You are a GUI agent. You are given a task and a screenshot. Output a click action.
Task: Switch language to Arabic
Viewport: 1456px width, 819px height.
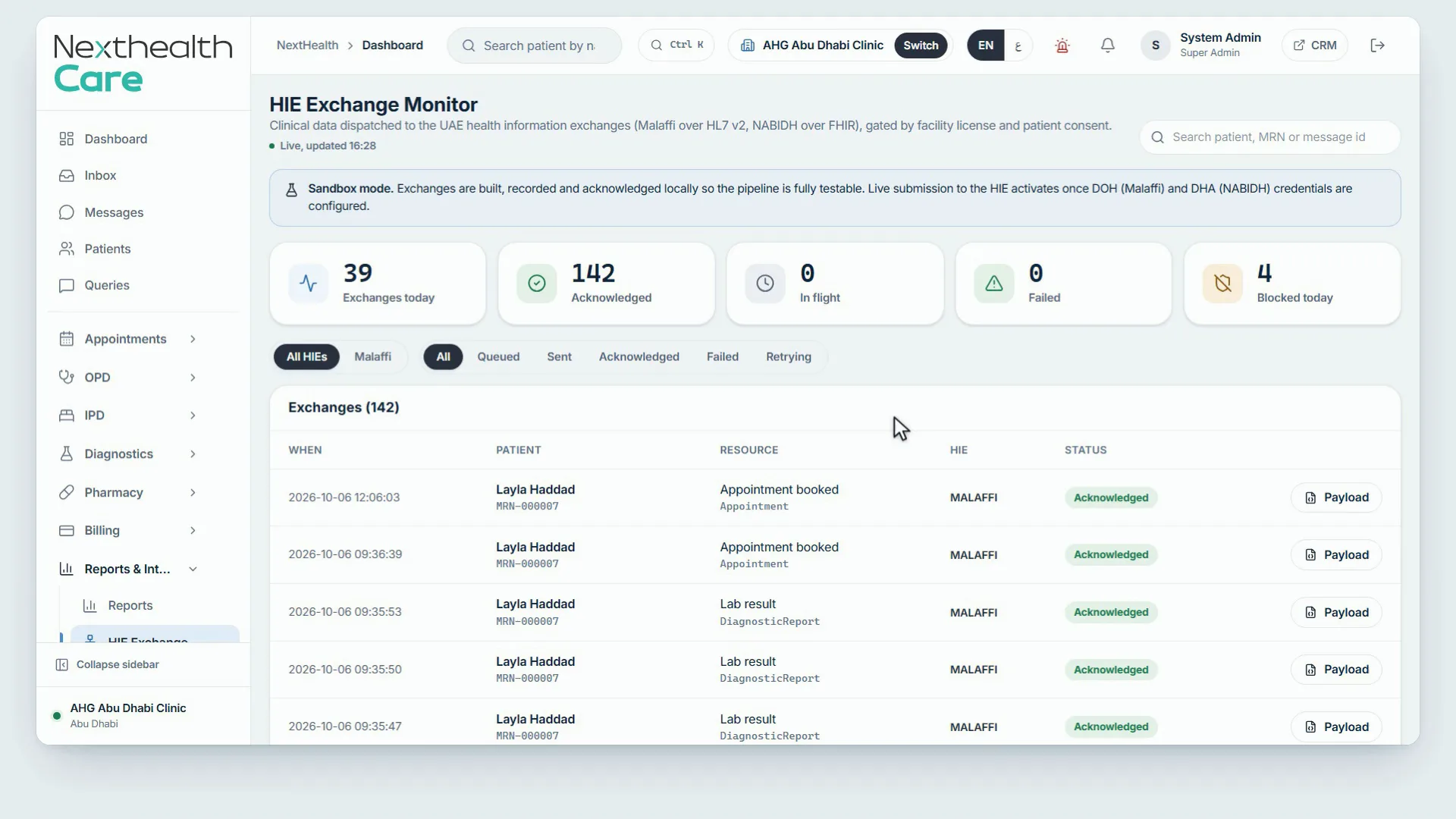point(1018,45)
